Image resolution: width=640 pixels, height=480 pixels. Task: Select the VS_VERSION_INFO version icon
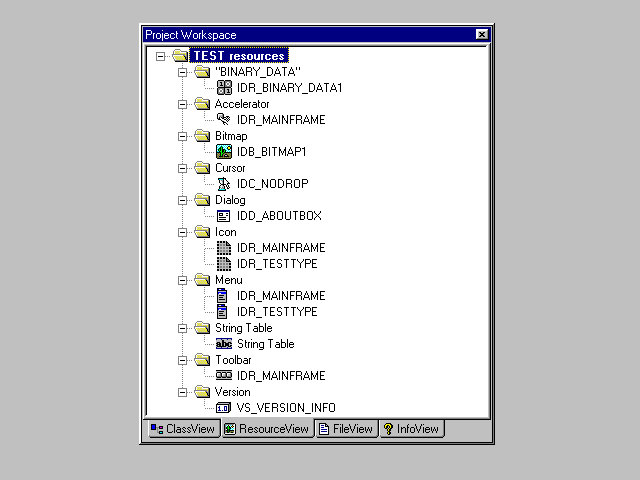tap(224, 408)
